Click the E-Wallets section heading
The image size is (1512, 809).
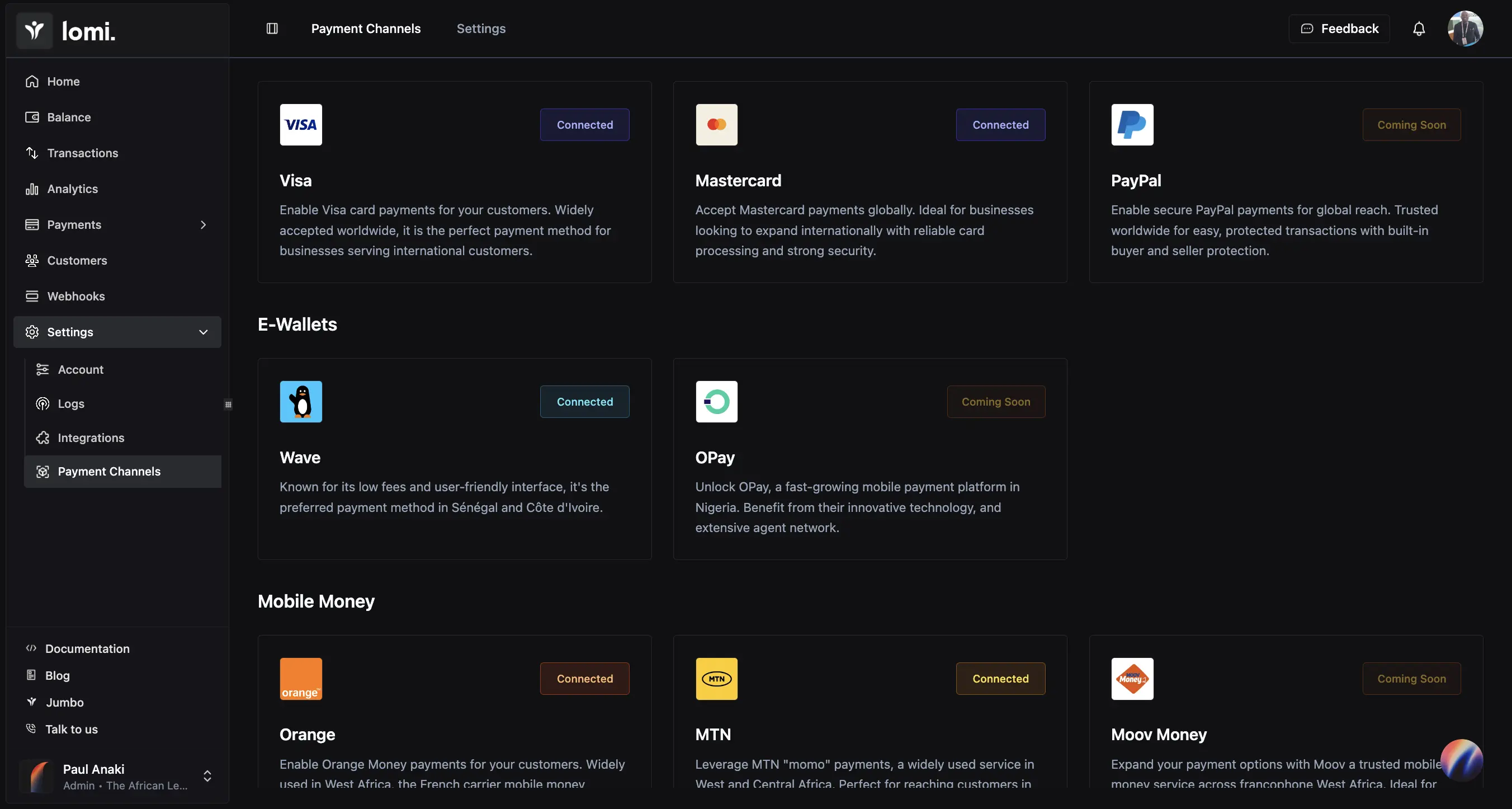[297, 324]
